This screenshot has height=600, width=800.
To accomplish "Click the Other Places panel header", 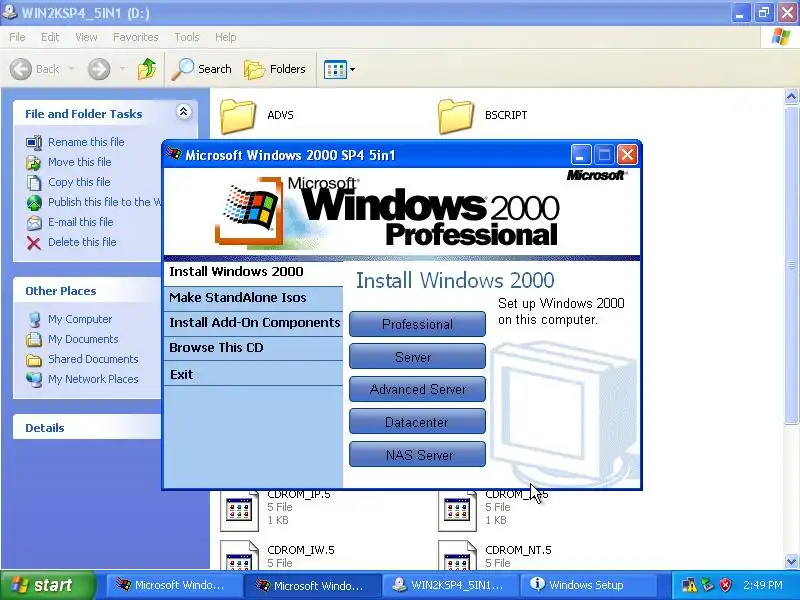I will [x=87, y=291].
